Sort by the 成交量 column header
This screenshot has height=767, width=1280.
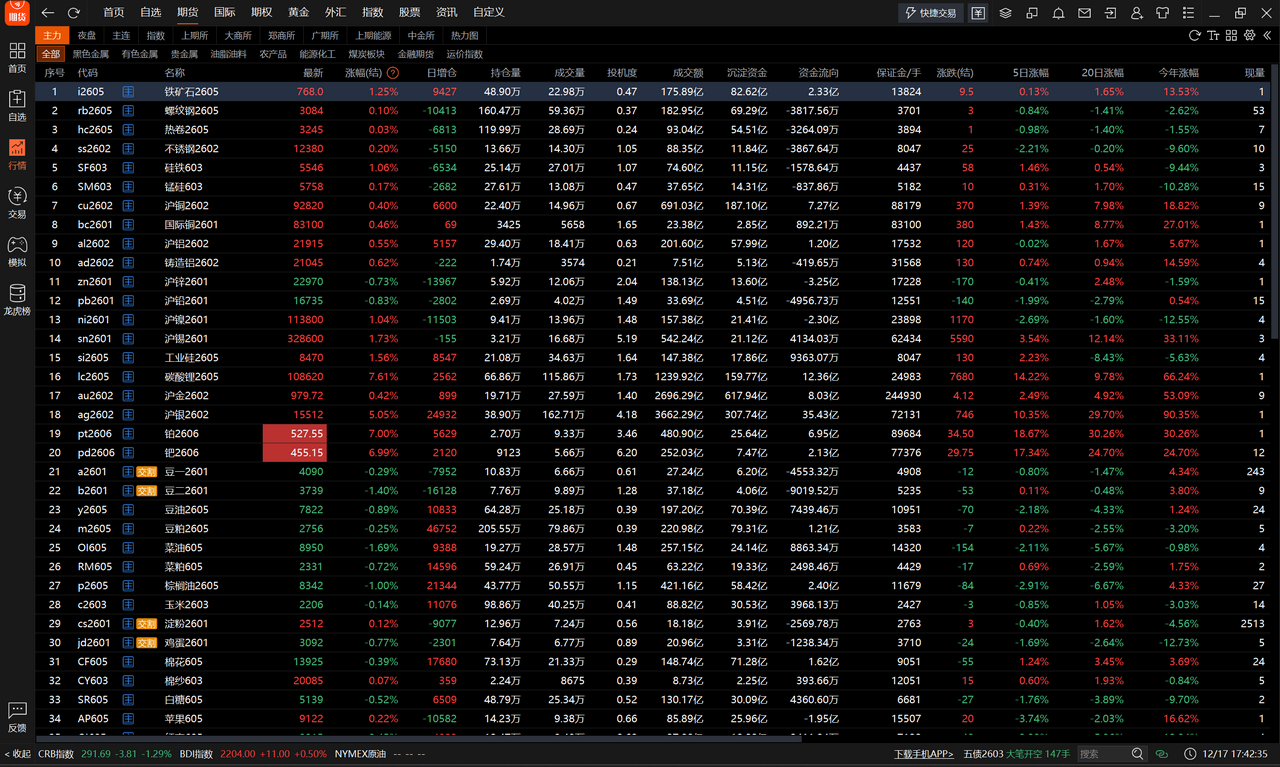click(569, 73)
